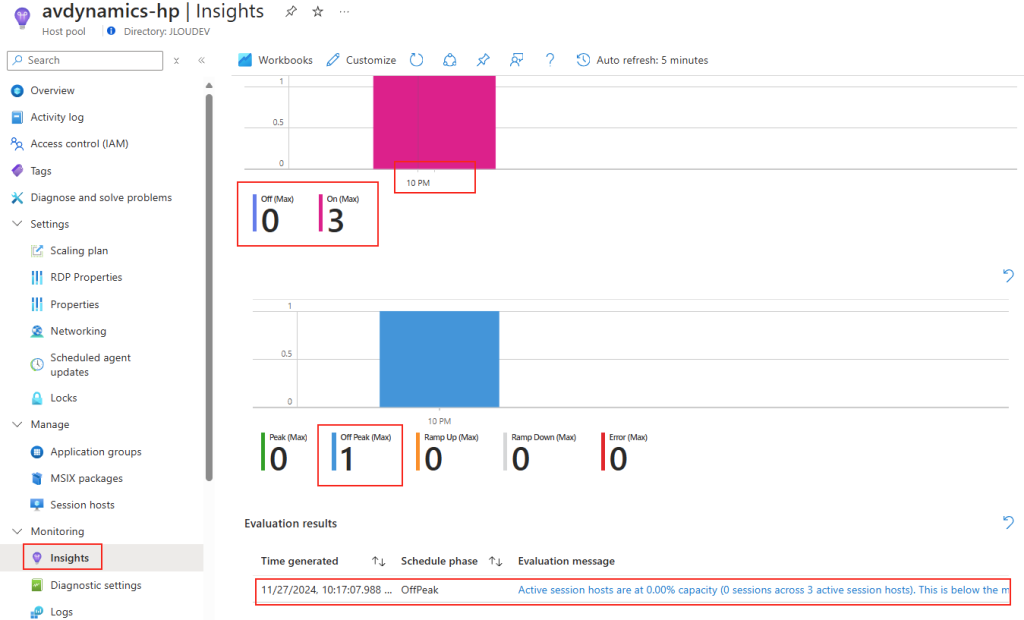Open help using the question mark icon
This screenshot has height=620, width=1024.
pos(550,60)
